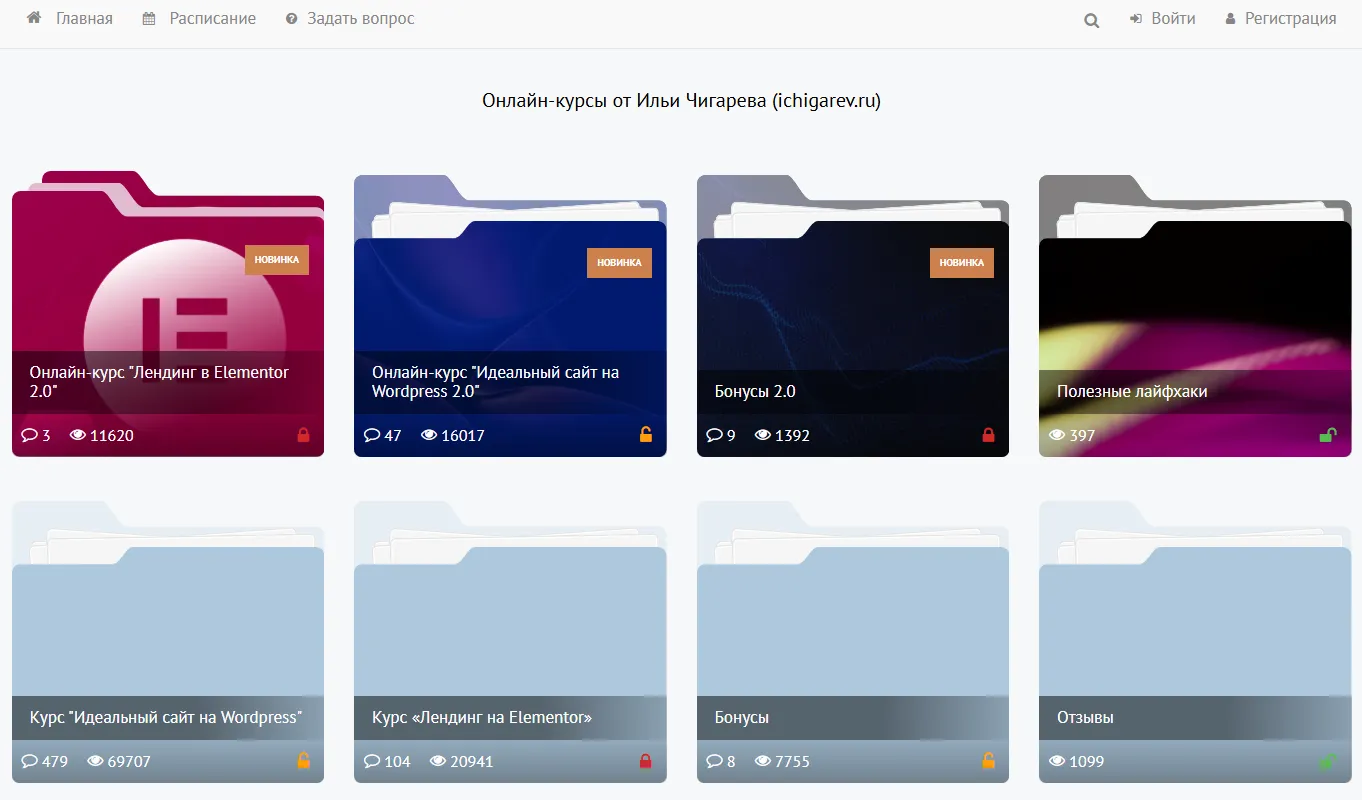Click the Войти login link
This screenshot has width=1362, height=800.
[1163, 18]
